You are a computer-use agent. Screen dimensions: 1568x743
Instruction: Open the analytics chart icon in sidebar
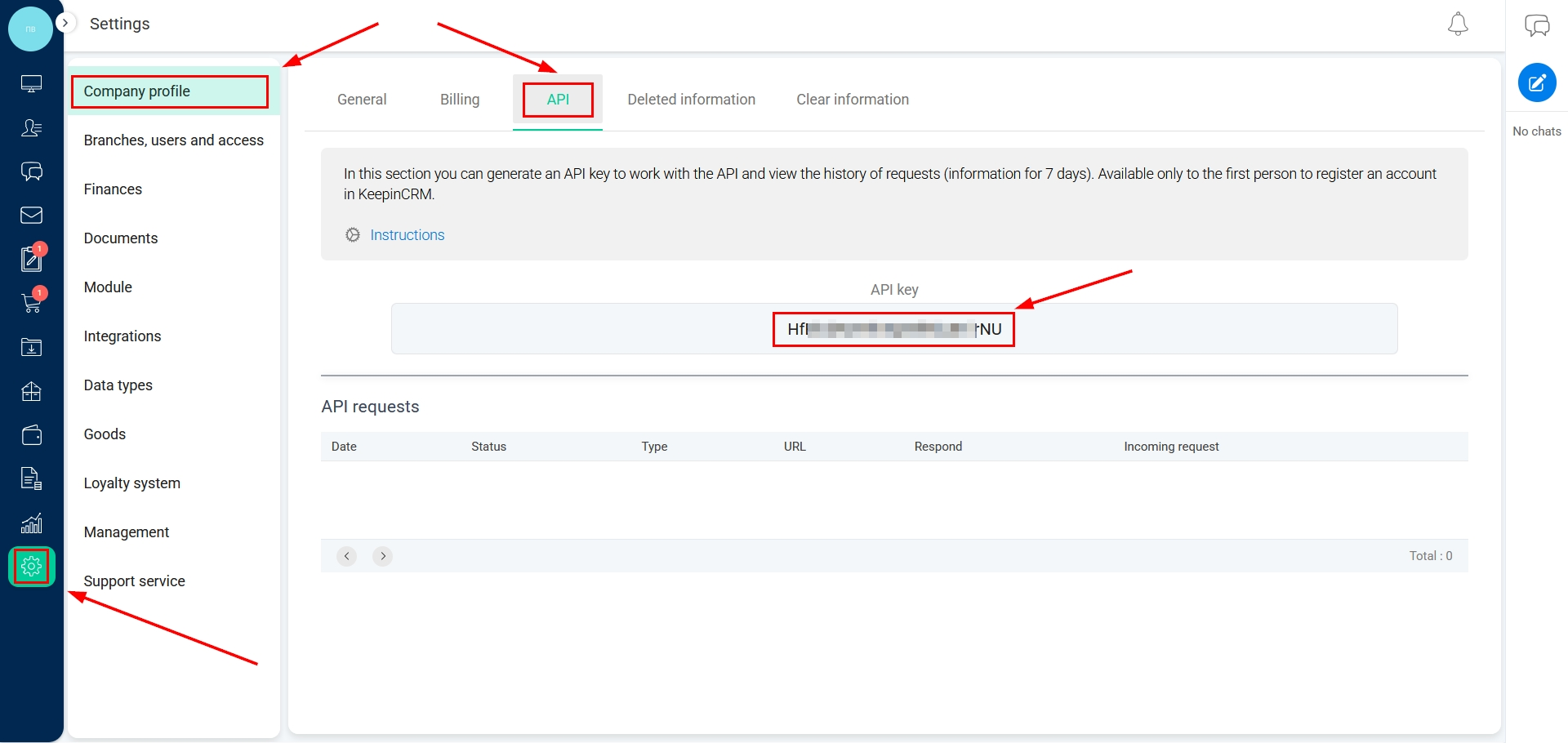(31, 523)
